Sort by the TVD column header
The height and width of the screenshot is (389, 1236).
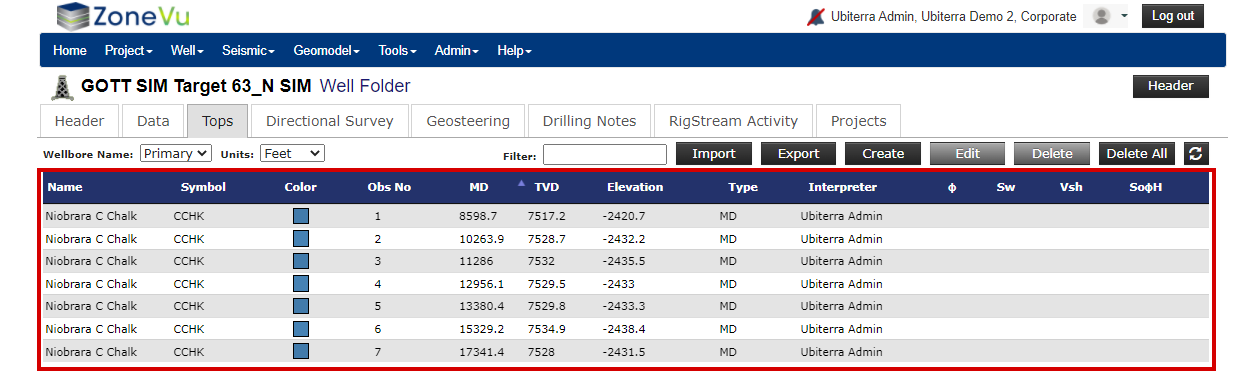pos(547,187)
